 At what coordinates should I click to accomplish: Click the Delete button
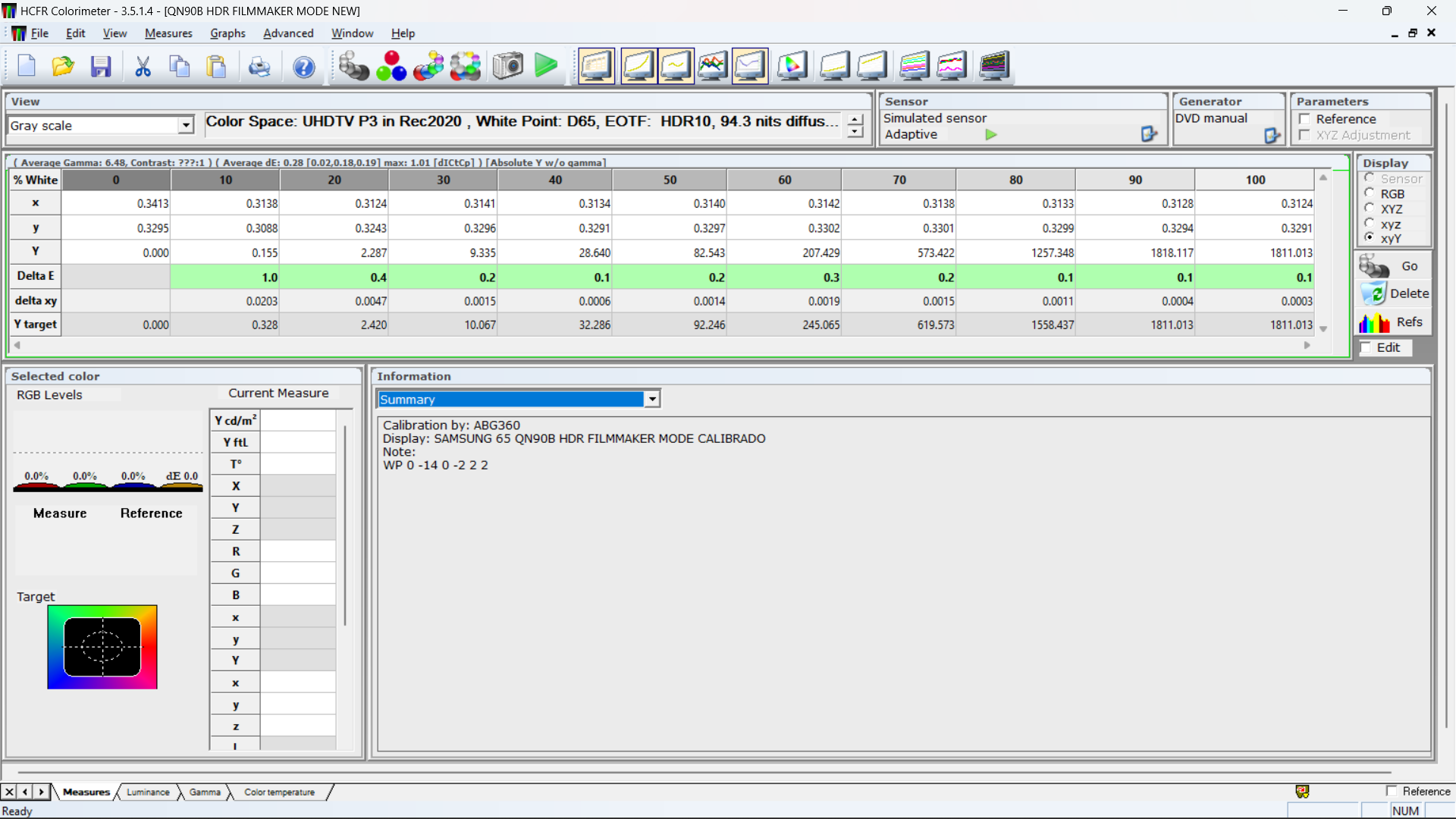click(1395, 293)
